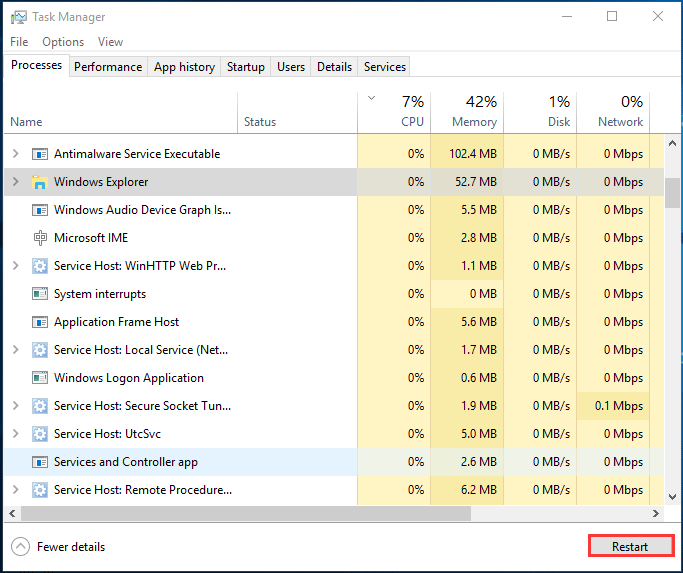
Task: Click the horizontal scrollbar thumb
Action: pos(246,513)
